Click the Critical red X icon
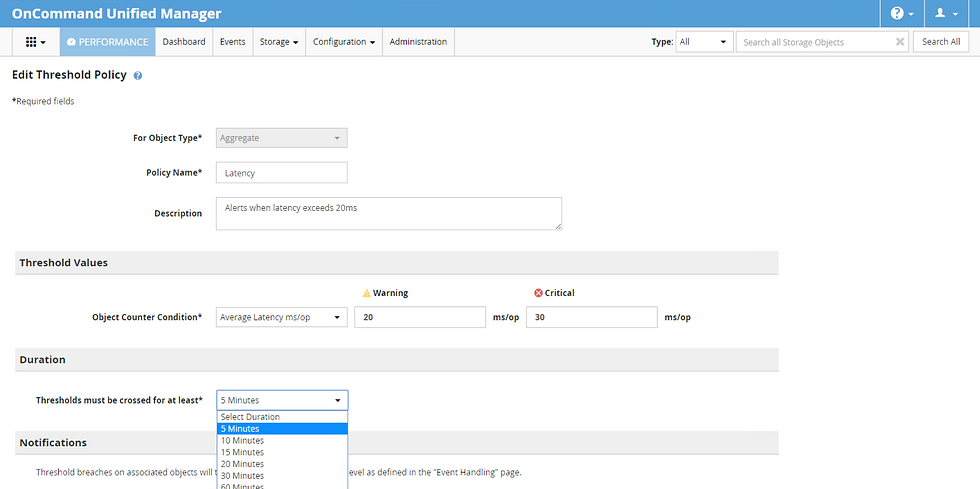This screenshot has height=489, width=980. pos(538,293)
